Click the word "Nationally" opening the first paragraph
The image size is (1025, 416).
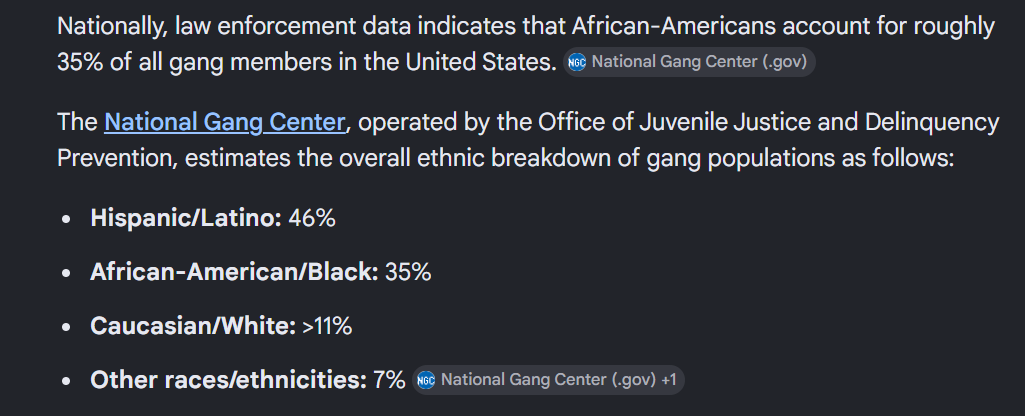[x=112, y=27]
